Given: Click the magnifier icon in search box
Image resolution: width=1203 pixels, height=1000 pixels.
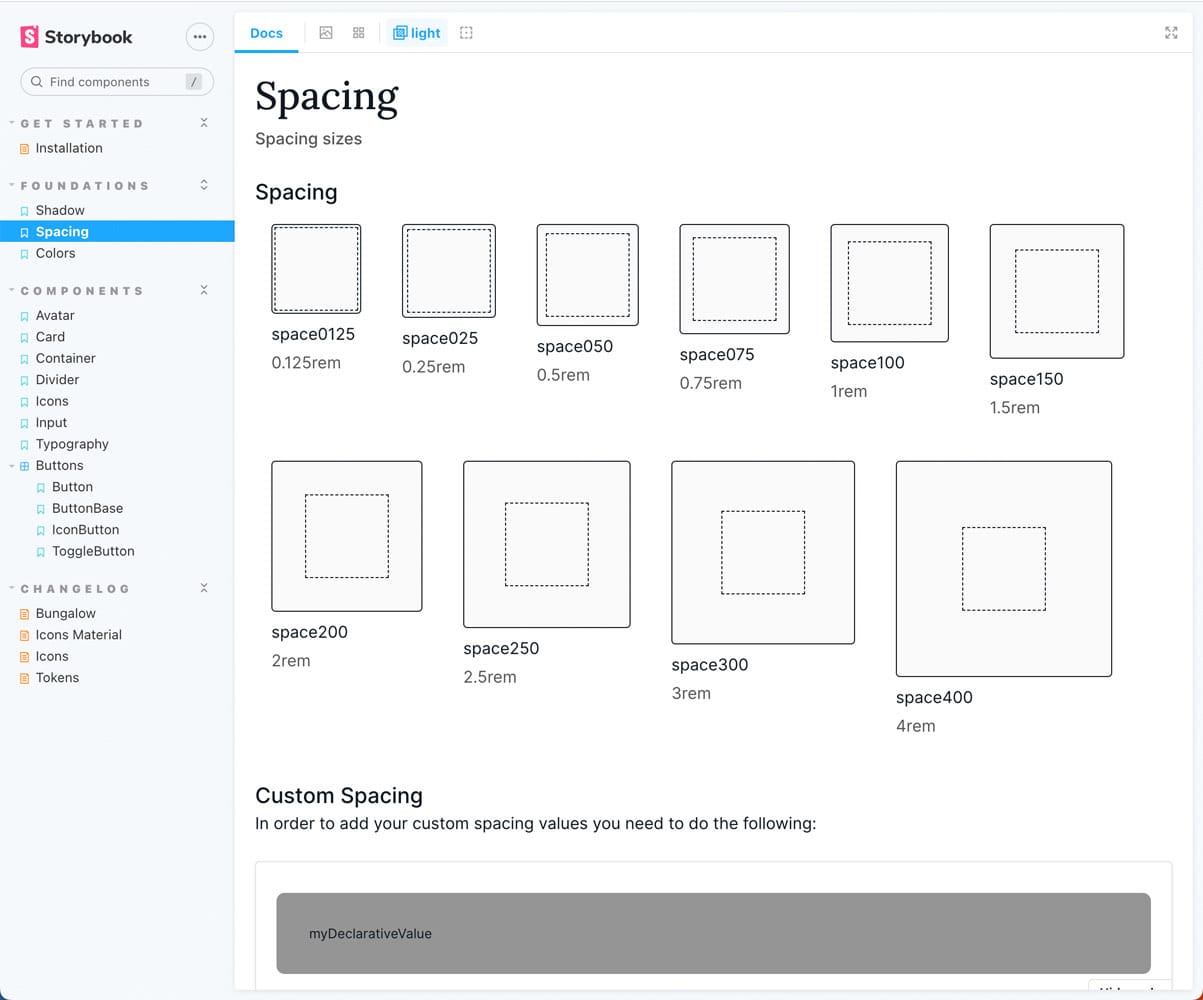Looking at the screenshot, I should 37,82.
